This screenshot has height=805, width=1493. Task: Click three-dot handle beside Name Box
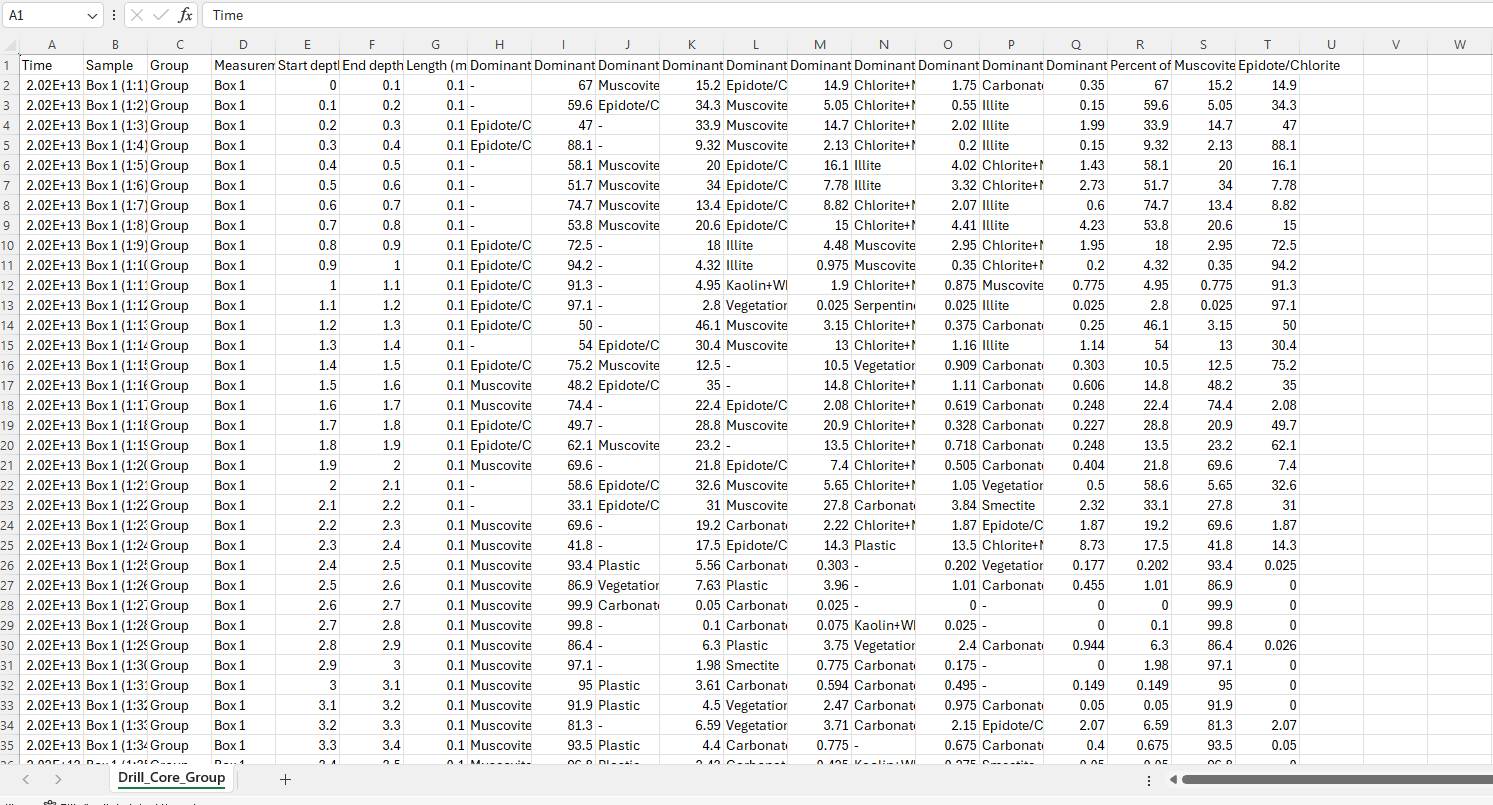tap(114, 15)
